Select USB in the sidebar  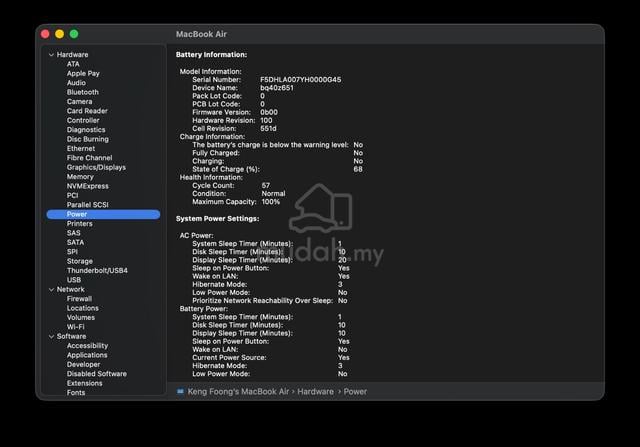[74, 280]
